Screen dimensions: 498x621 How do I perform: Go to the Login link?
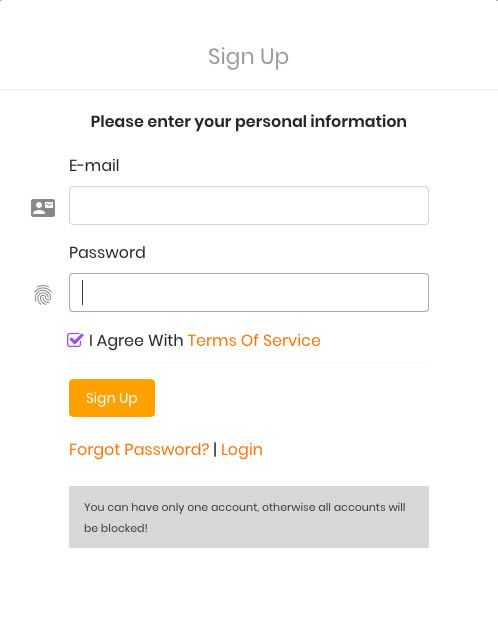pos(242,450)
